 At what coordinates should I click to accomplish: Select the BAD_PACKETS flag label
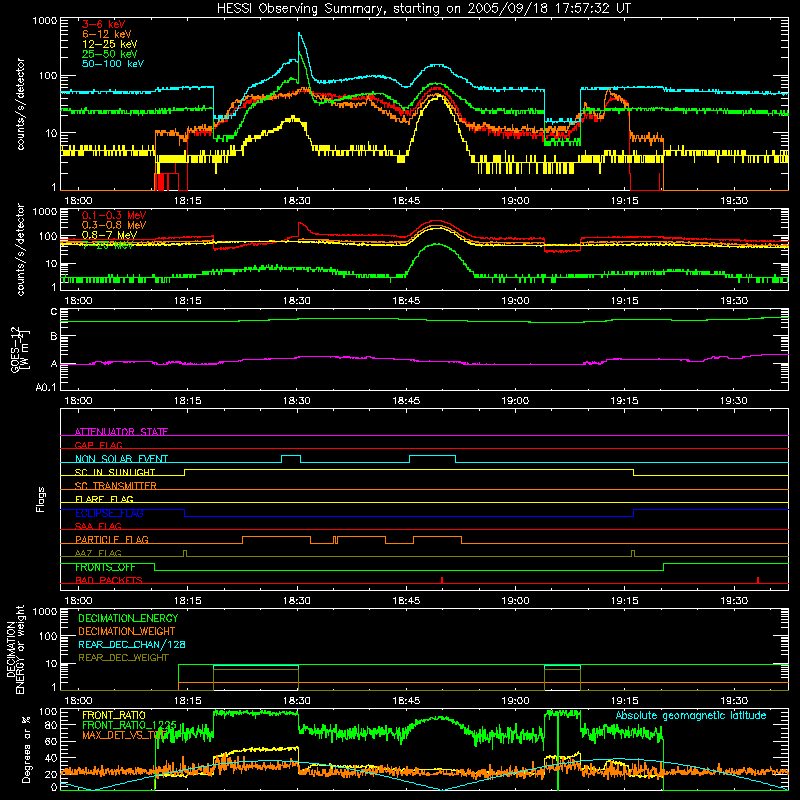coord(109,580)
